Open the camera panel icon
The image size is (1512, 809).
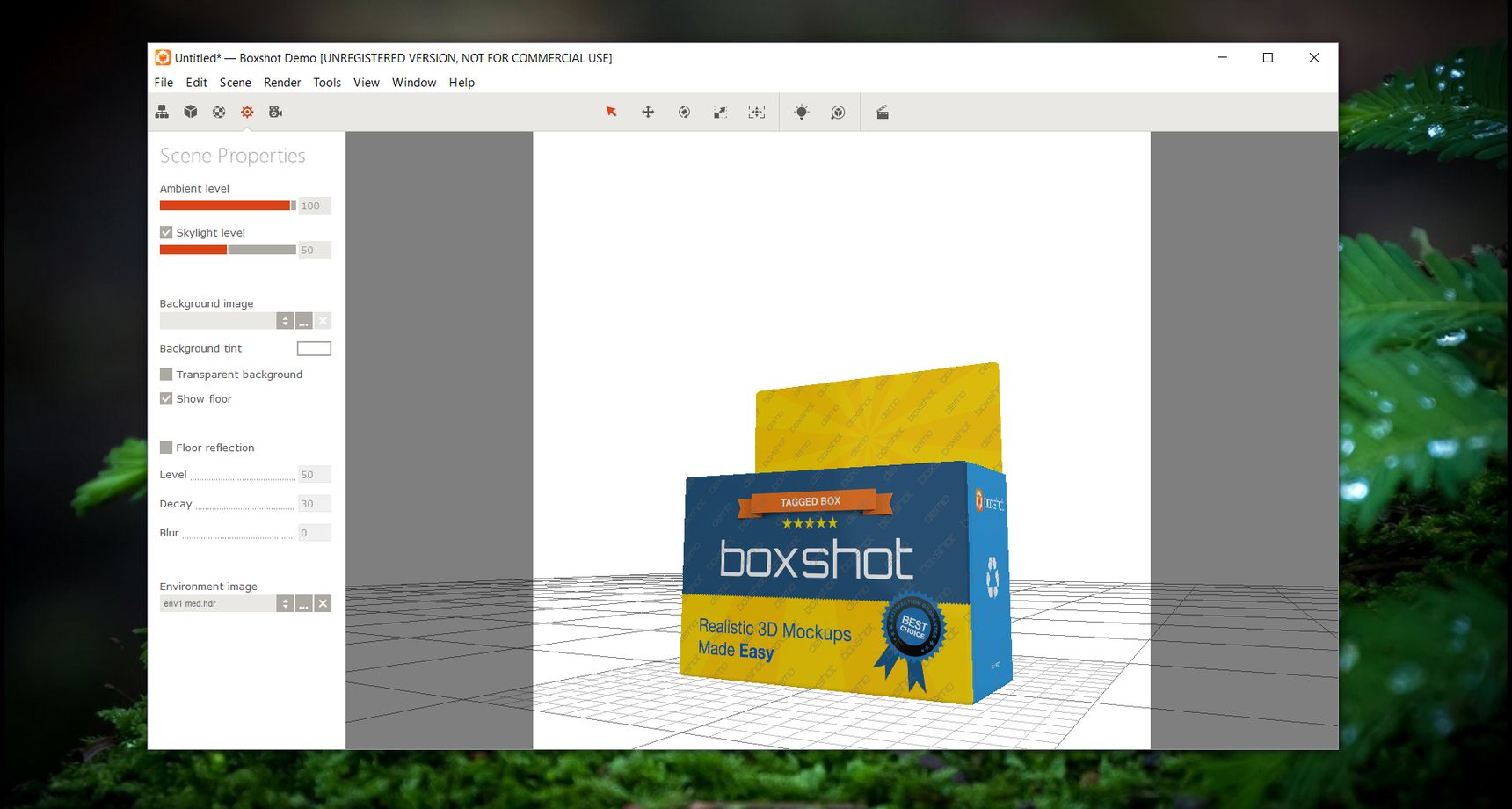pyautogui.click(x=276, y=112)
